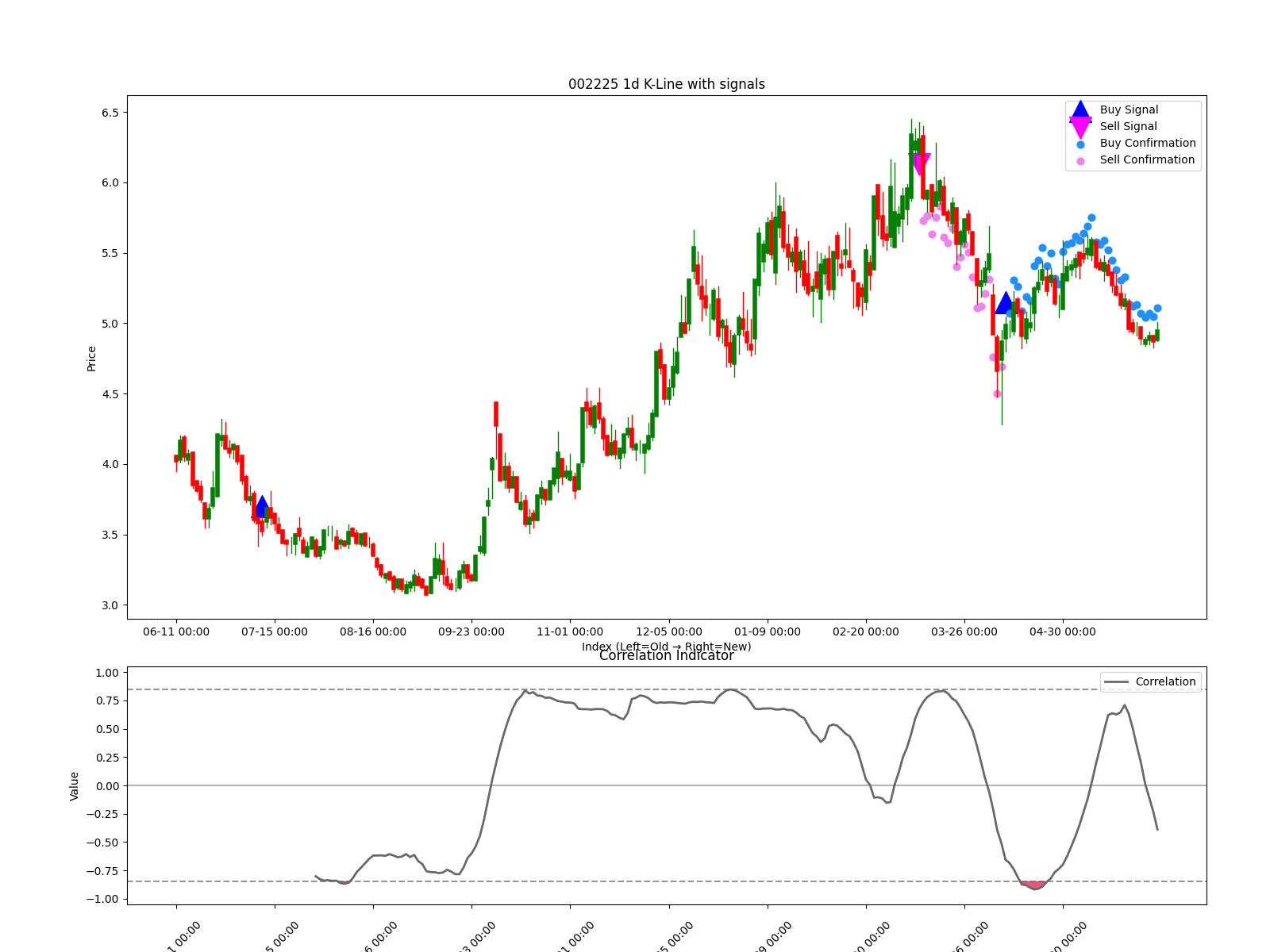Click the blue Buy Signal triangle in legend
Viewport: 1270px width, 952px height.
tap(1080, 111)
